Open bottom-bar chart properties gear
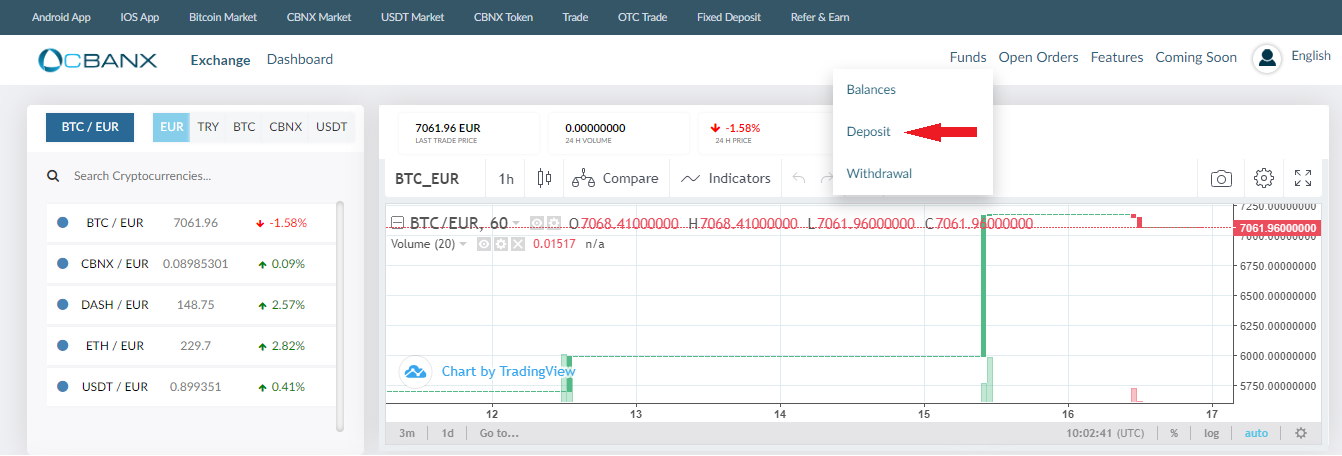 [x=1301, y=433]
